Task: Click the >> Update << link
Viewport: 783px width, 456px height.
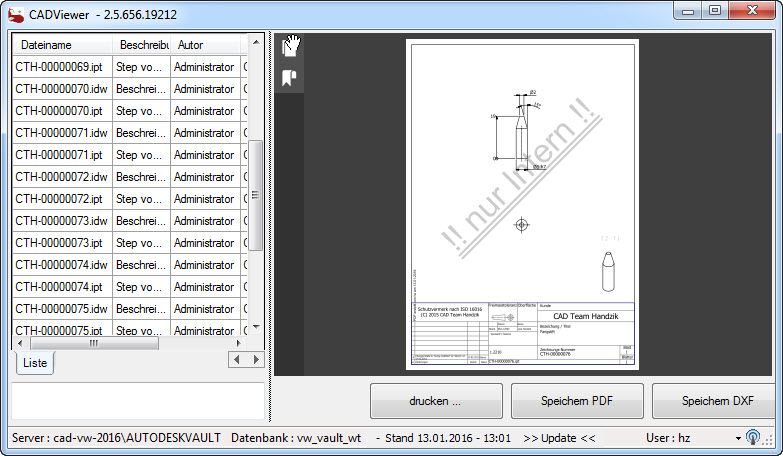Action: 559,438
